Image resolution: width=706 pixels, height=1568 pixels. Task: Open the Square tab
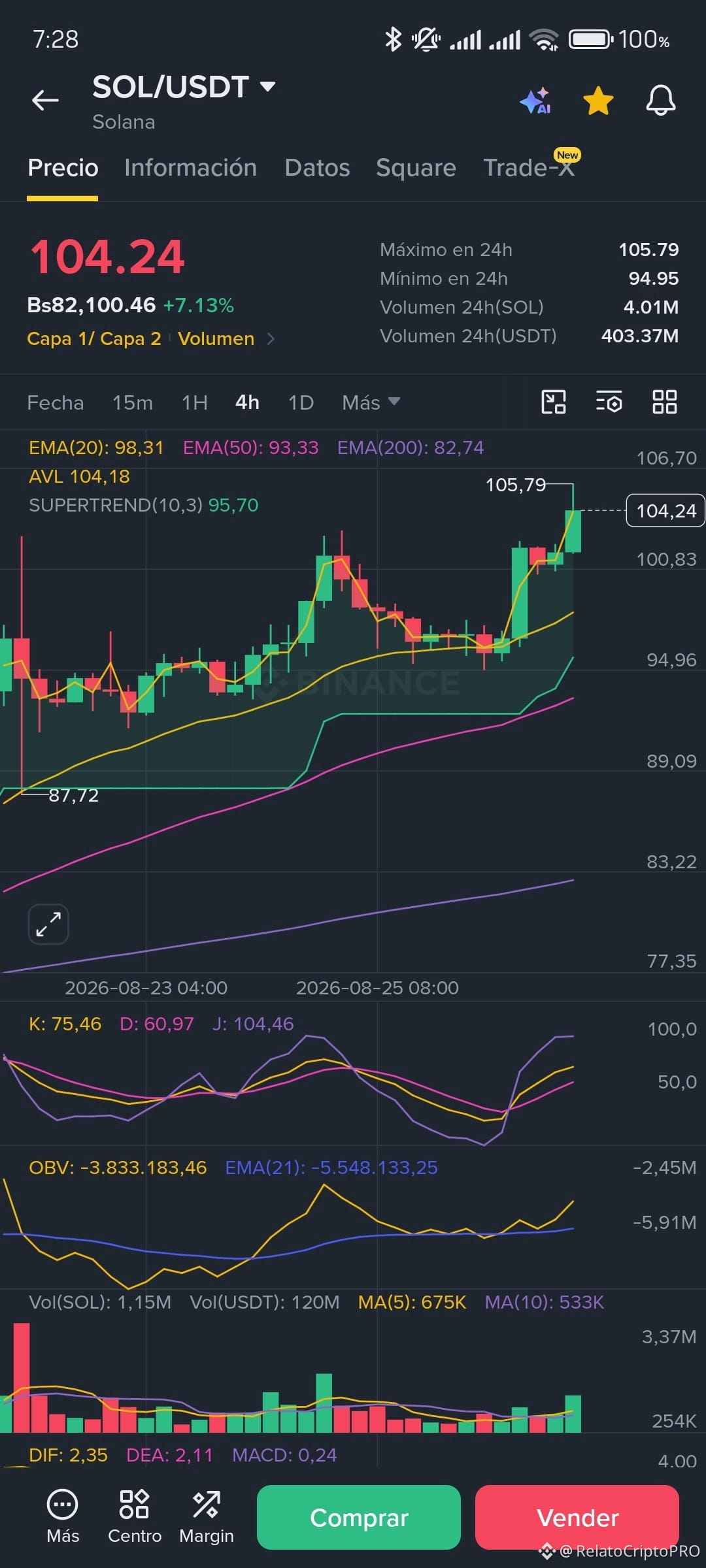[x=416, y=168]
